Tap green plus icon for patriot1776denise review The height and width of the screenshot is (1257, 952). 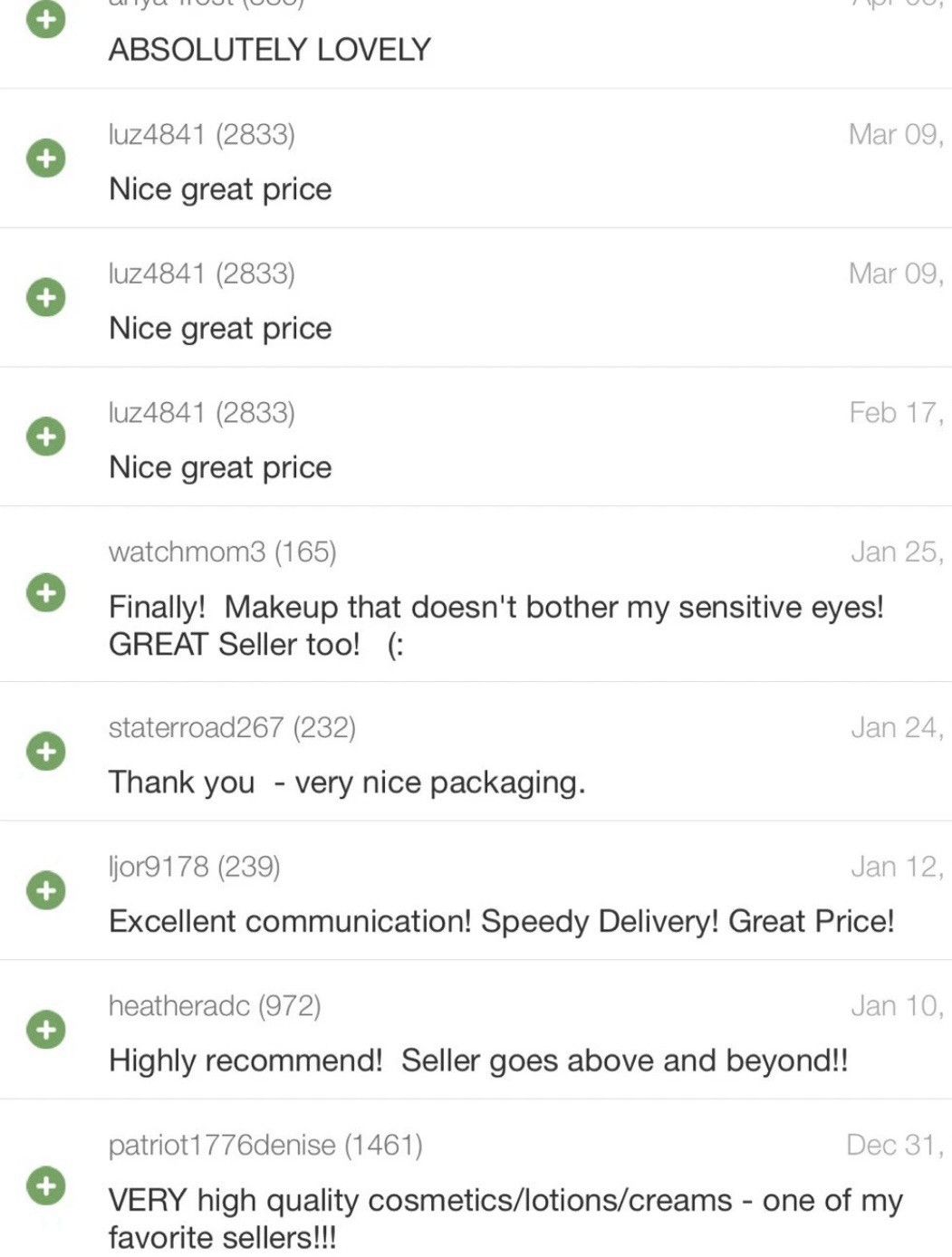pos(45,1186)
